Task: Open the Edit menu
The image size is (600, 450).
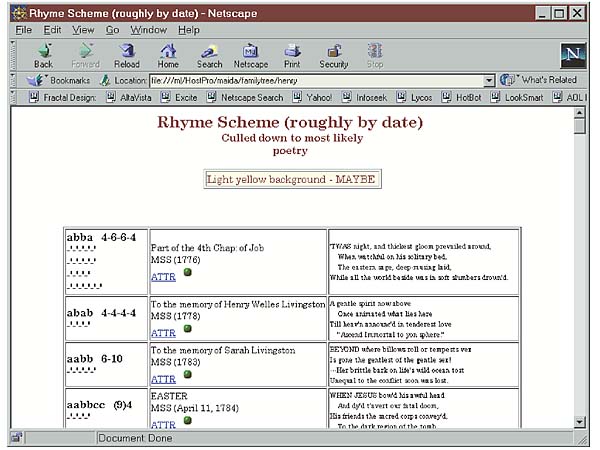Action: tap(52, 30)
